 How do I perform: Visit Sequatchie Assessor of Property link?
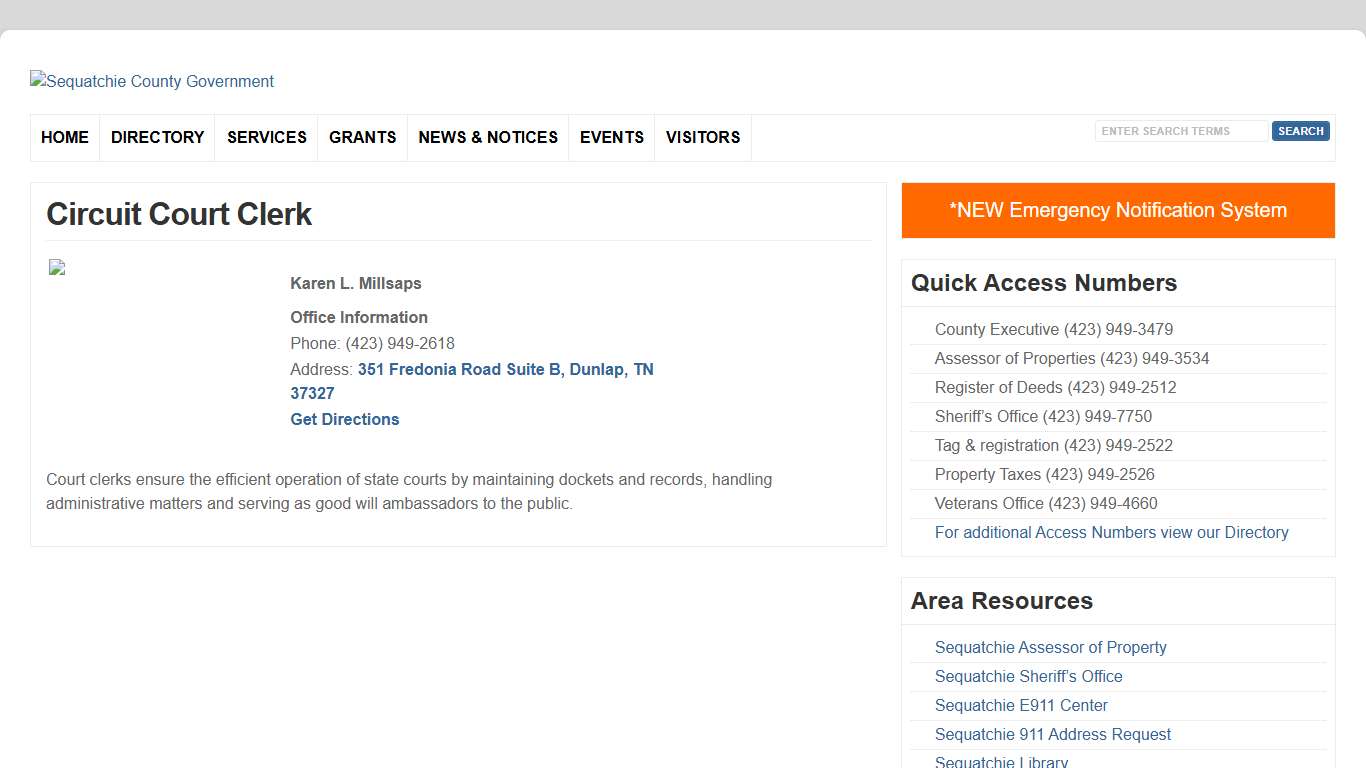[1050, 648]
